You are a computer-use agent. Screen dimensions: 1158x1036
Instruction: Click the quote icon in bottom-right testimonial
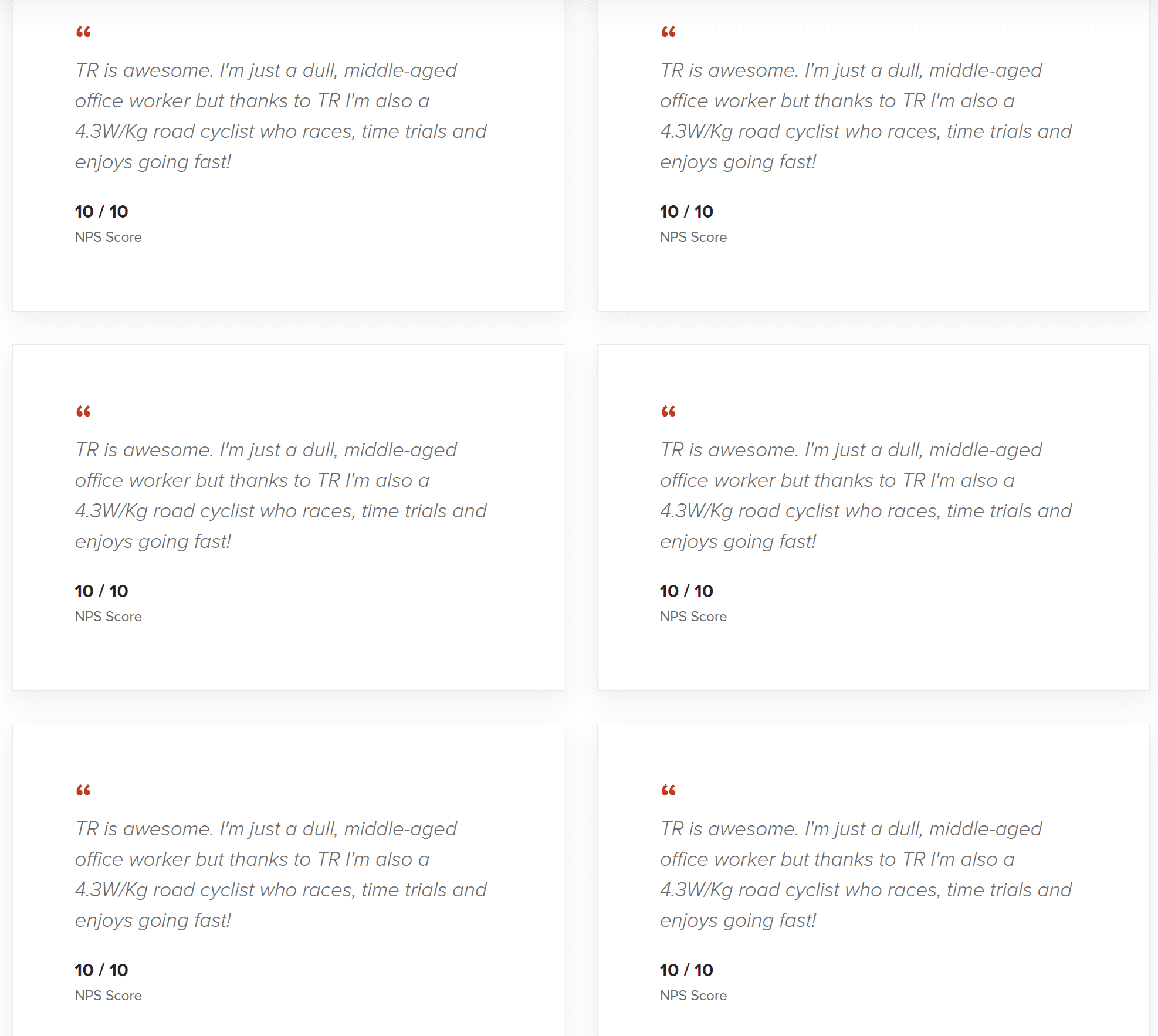[668, 791]
